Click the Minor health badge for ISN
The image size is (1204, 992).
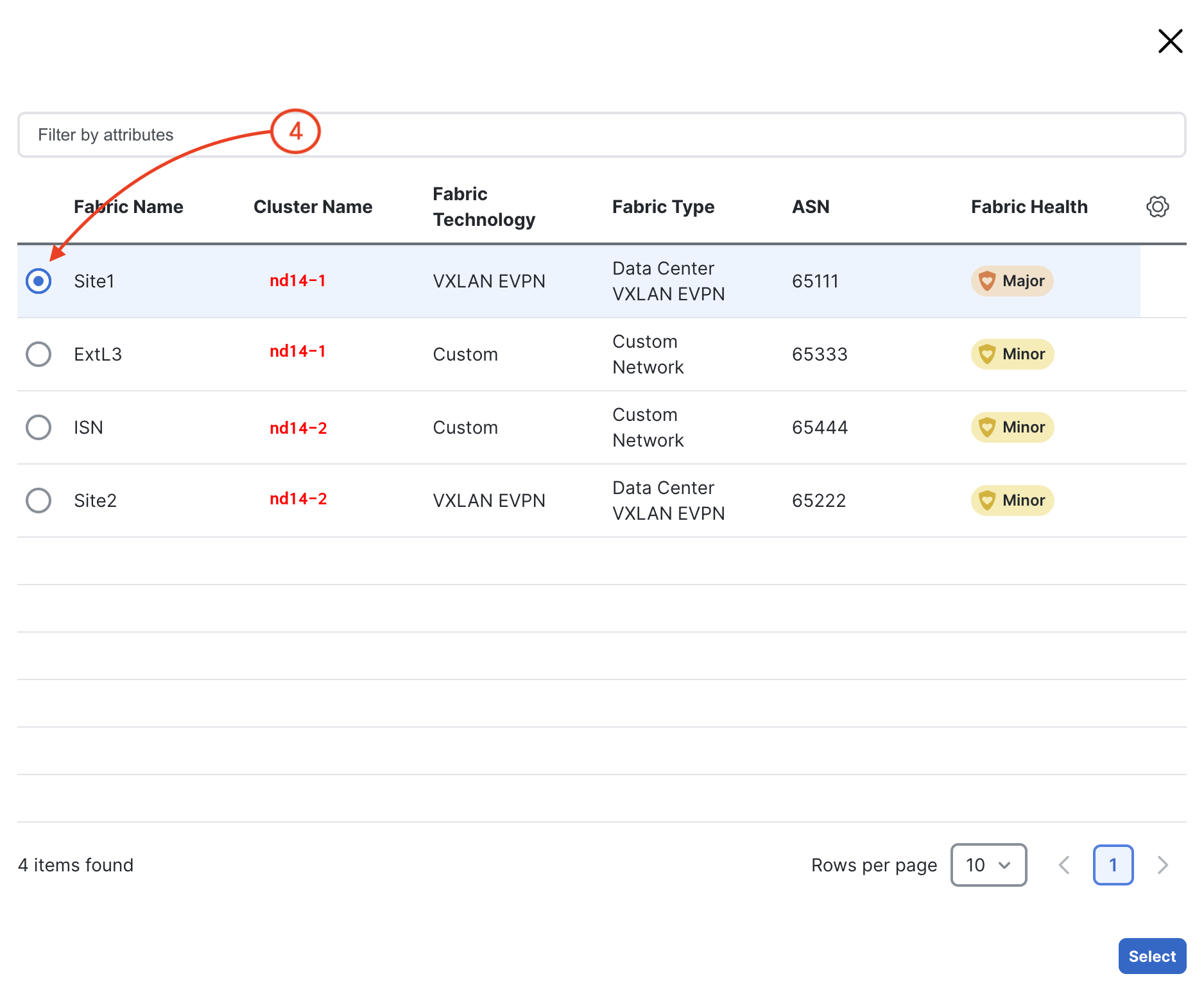tap(1012, 427)
